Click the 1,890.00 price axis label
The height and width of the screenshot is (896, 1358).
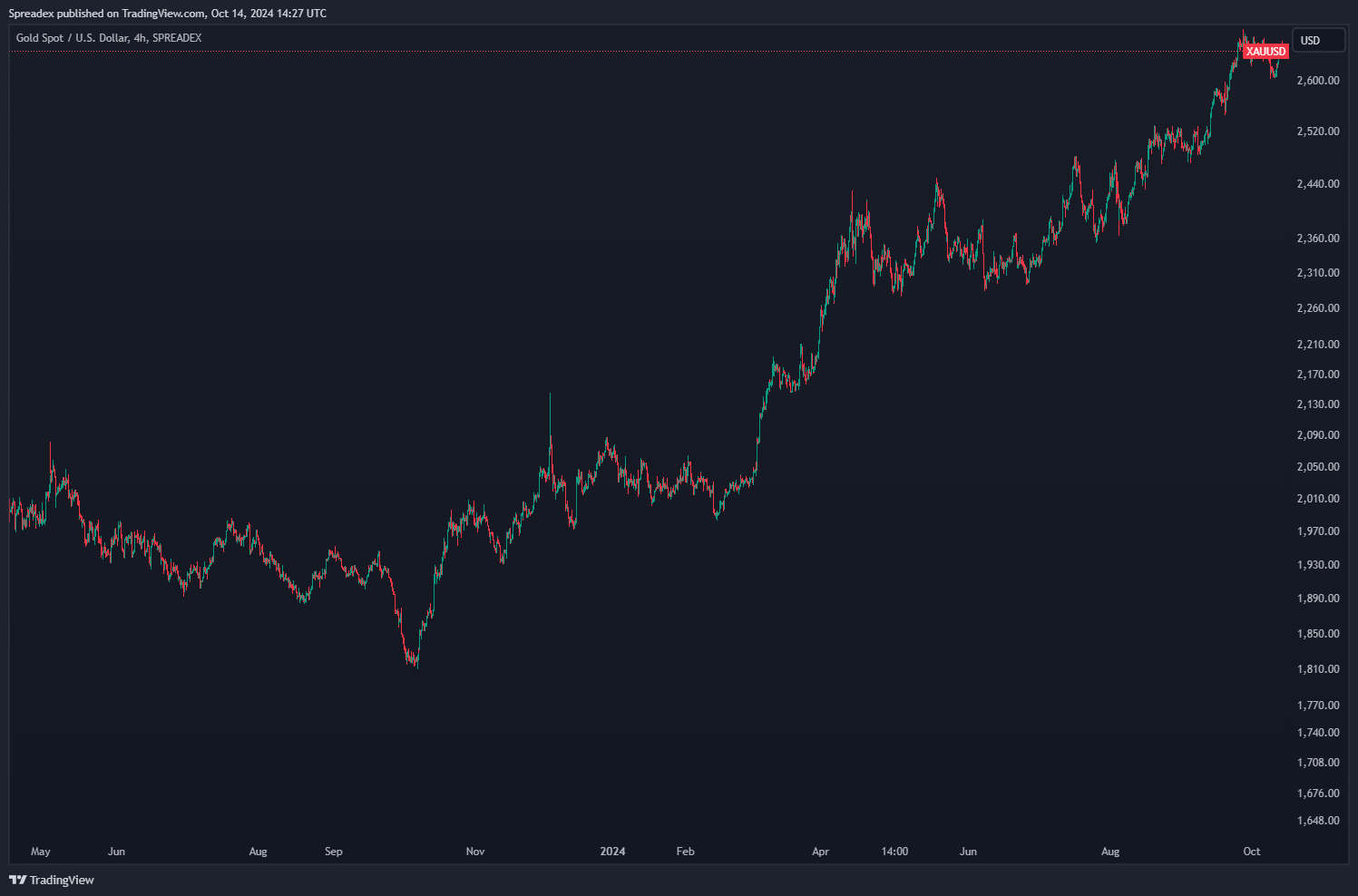(x=1318, y=599)
